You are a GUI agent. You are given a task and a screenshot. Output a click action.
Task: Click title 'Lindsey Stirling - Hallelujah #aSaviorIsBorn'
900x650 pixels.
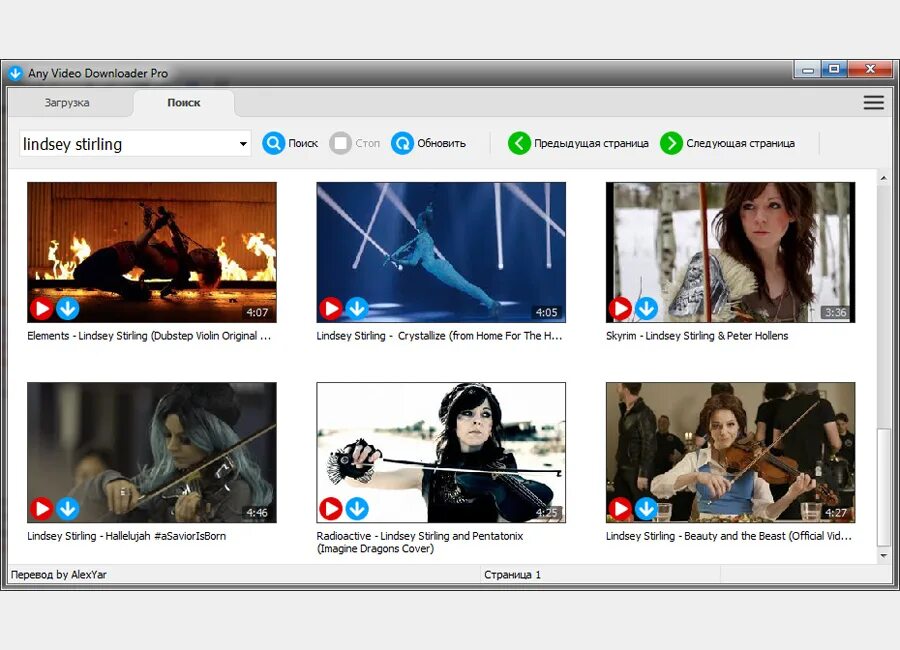coord(126,536)
